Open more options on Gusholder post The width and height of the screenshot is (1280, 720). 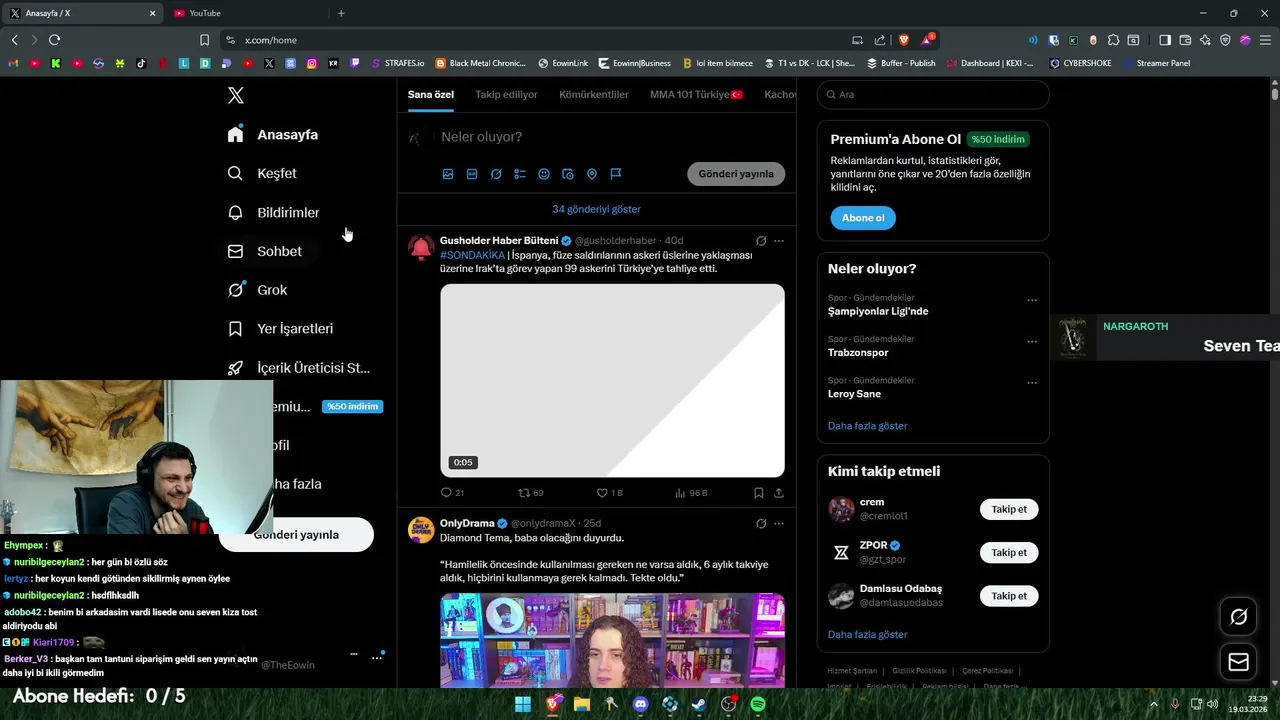(x=779, y=241)
